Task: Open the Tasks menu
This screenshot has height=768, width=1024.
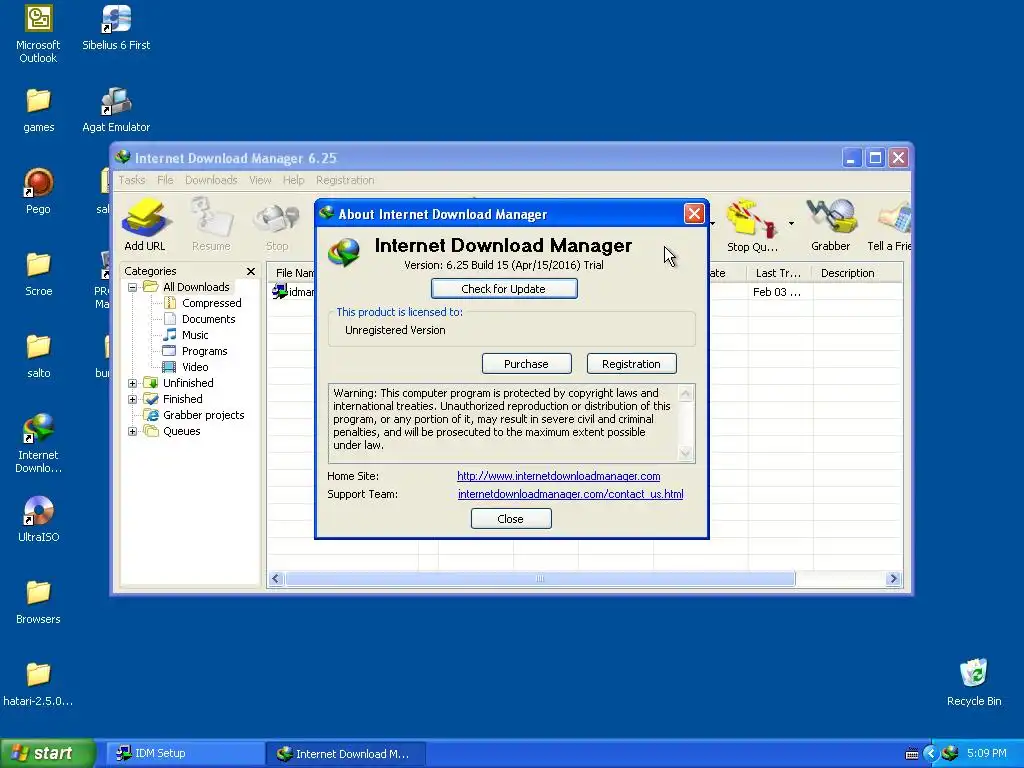Action: tap(131, 180)
